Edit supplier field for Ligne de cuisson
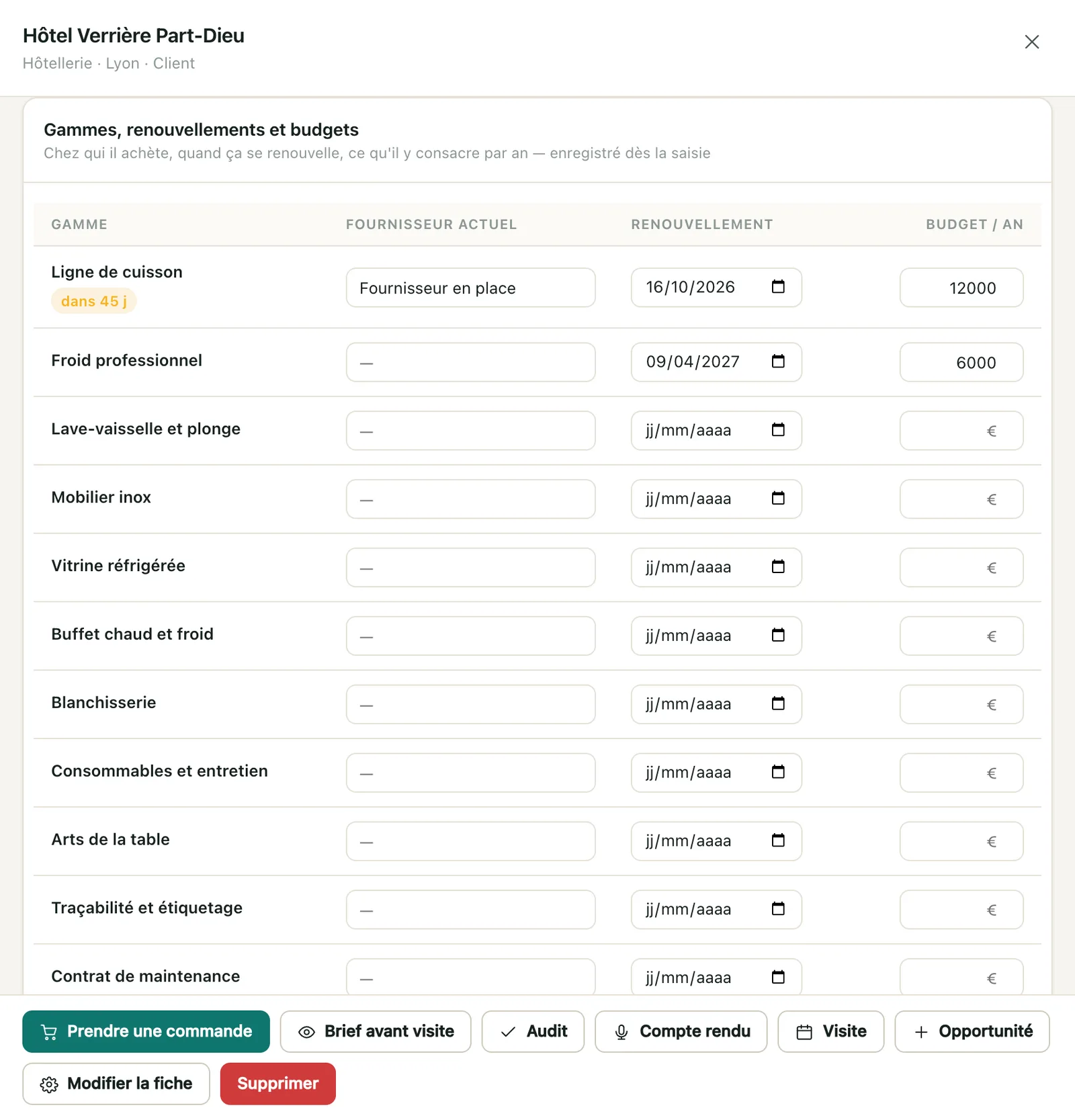Viewport: 1075px width, 1120px height. [x=470, y=288]
